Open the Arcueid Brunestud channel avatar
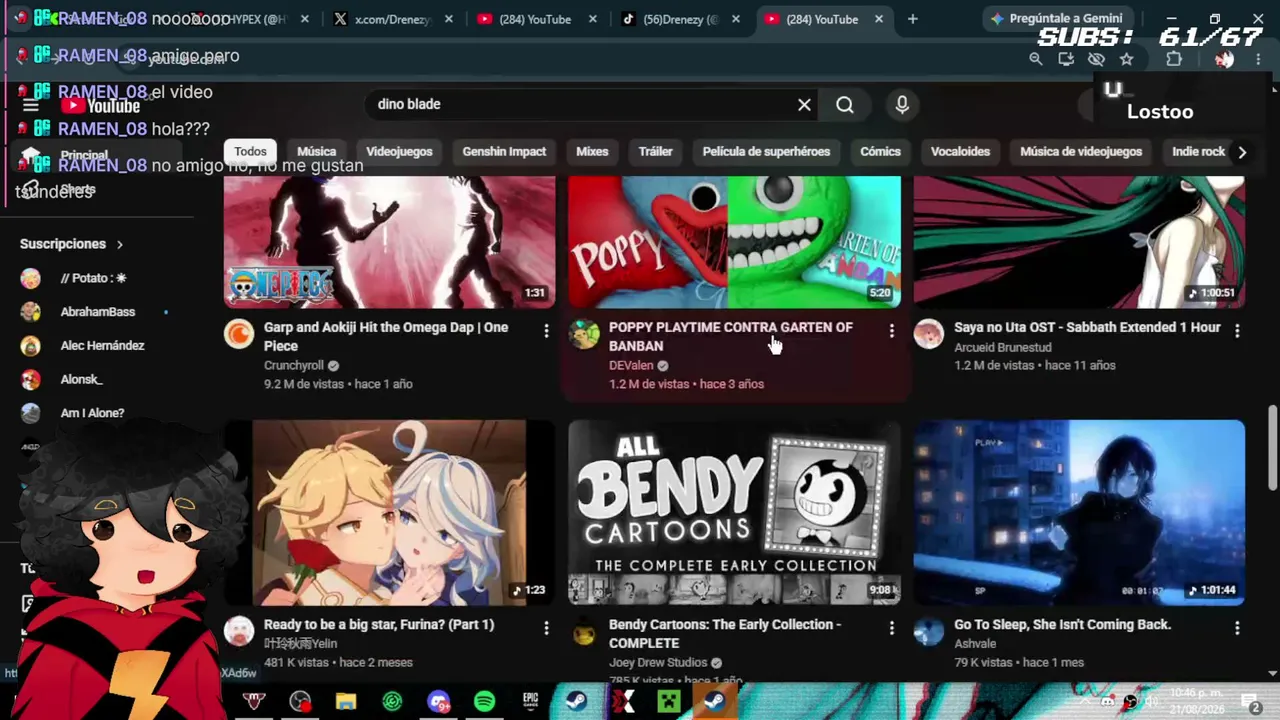 click(929, 334)
